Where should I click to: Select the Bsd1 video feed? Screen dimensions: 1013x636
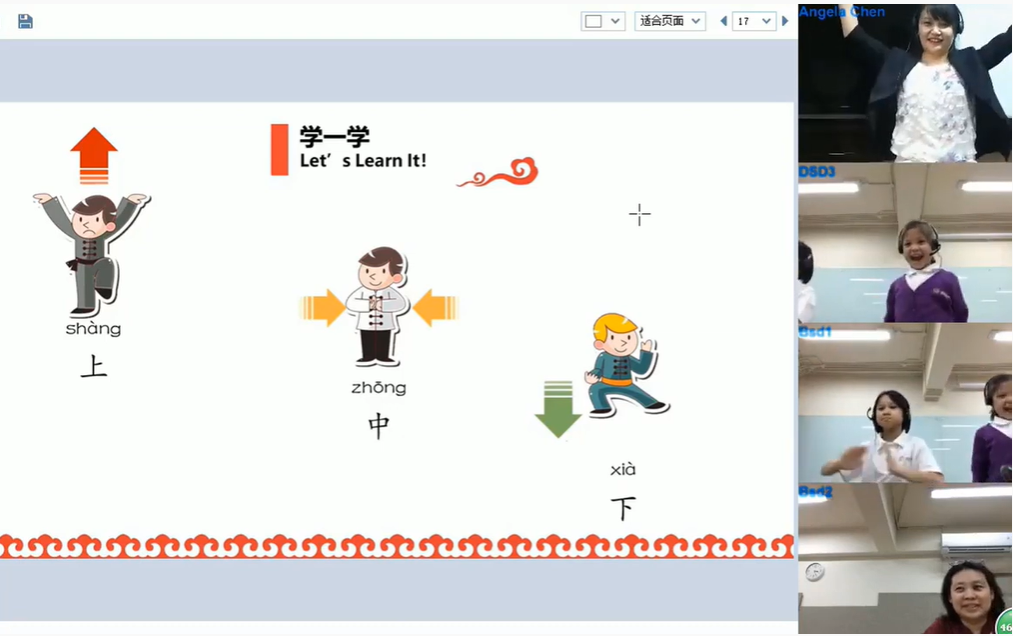tap(905, 403)
